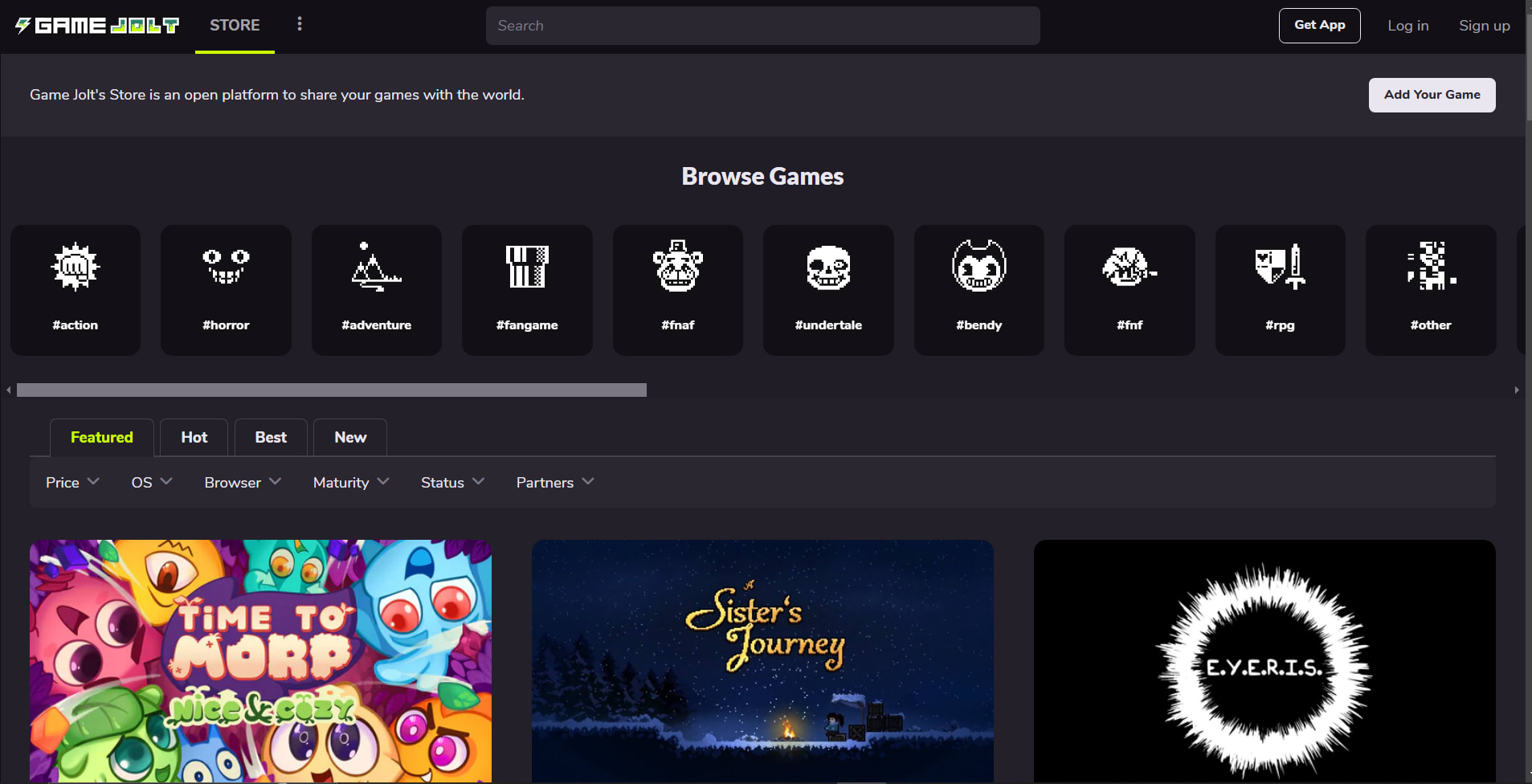Open the E.Y.E.R.I.S. game thumbnail
The image size is (1532, 784).
1264,661
